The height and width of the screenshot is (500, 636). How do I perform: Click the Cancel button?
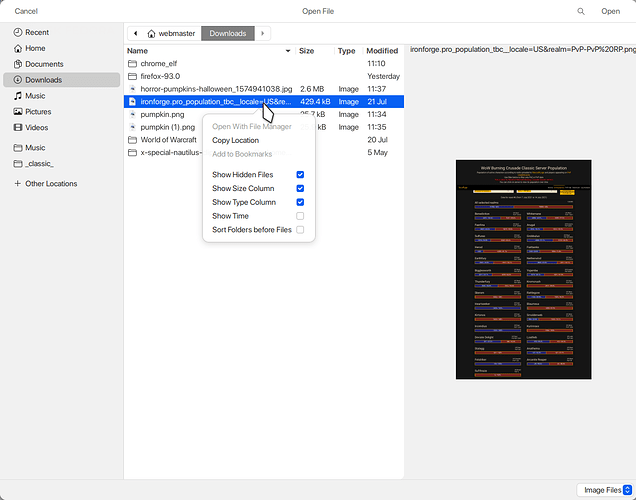click(26, 11)
